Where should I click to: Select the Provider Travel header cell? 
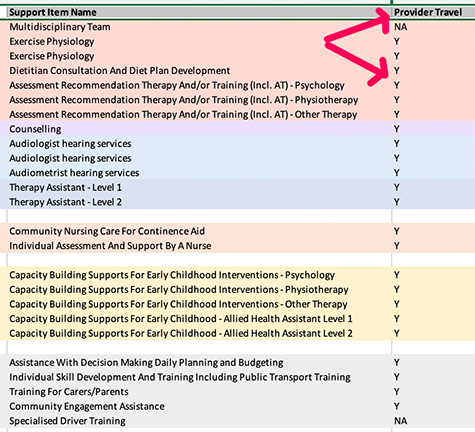pos(433,12)
